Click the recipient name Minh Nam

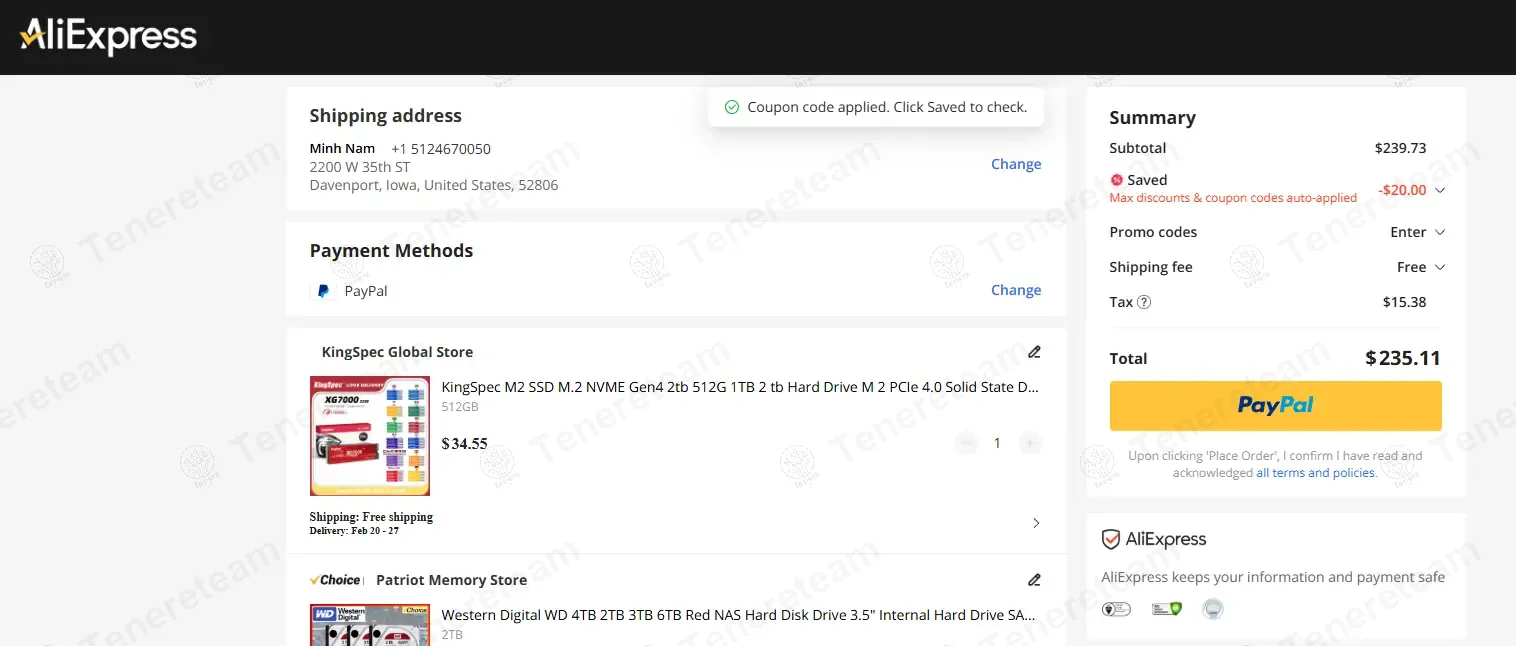[x=342, y=149]
